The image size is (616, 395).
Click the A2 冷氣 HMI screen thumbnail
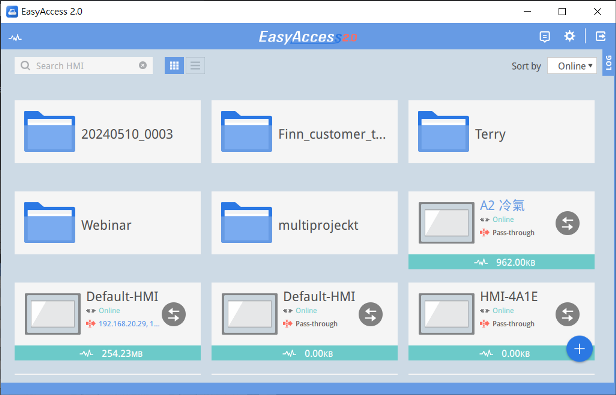pyautogui.click(x=446, y=223)
